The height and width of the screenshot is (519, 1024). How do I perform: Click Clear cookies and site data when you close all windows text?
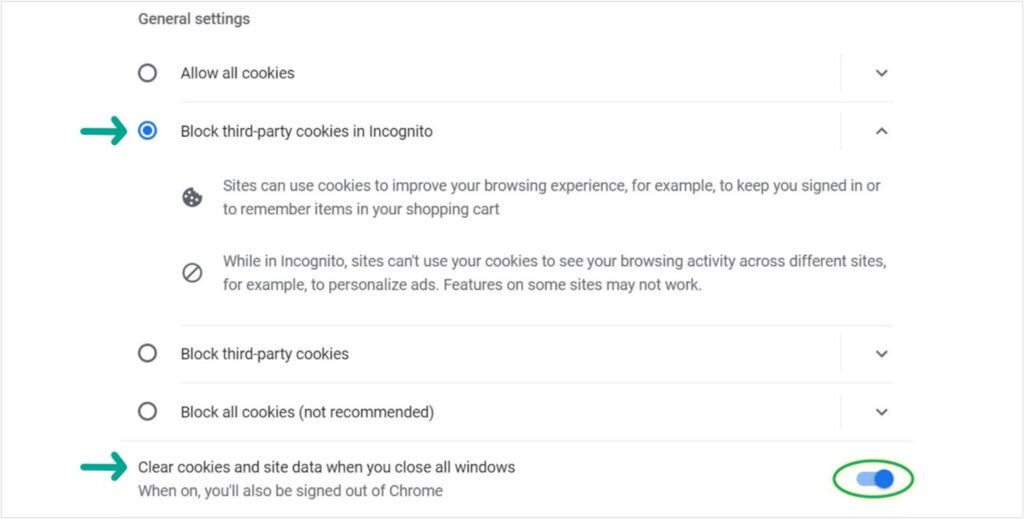pos(327,467)
